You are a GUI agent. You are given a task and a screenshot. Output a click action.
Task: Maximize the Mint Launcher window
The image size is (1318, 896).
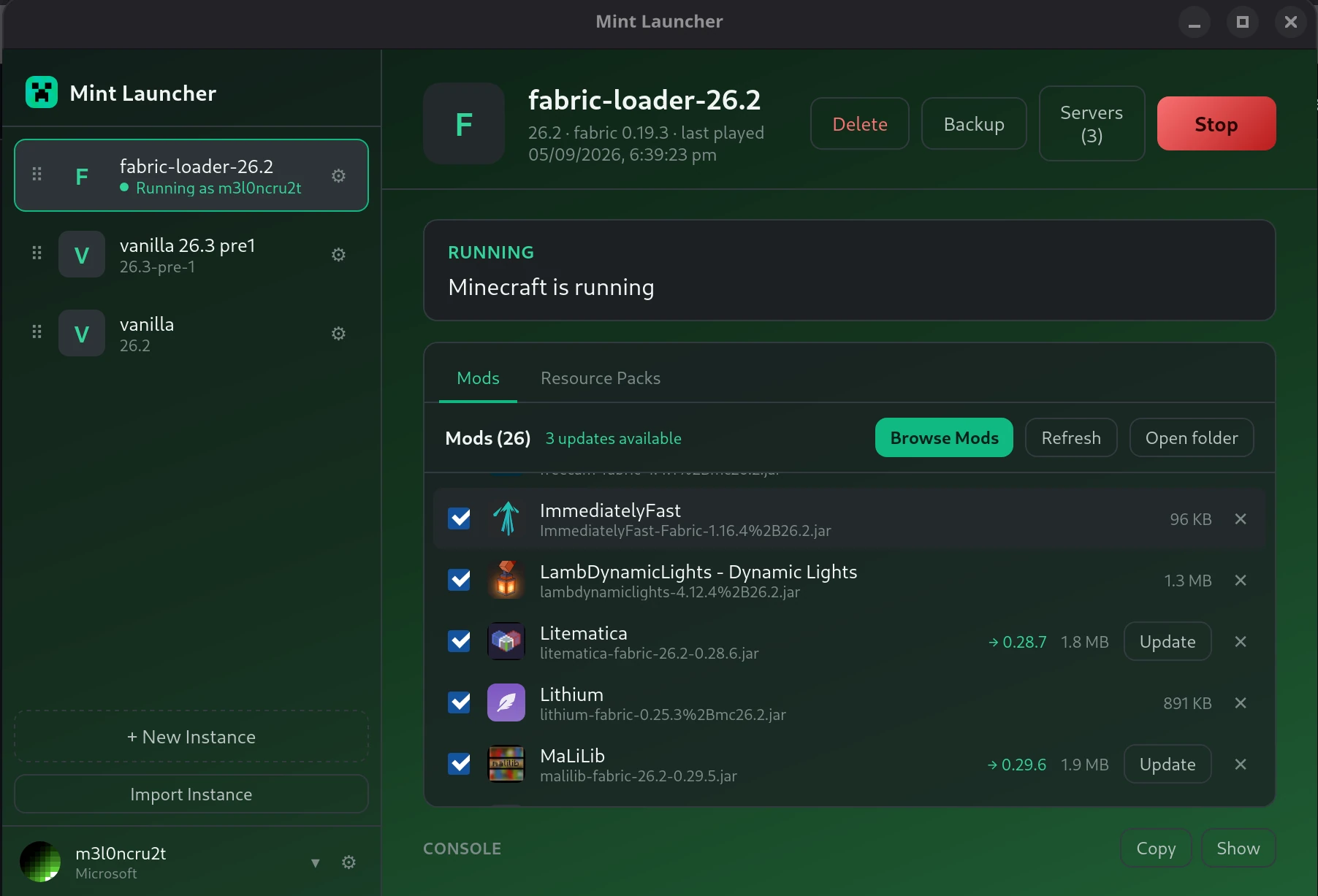click(x=1243, y=22)
